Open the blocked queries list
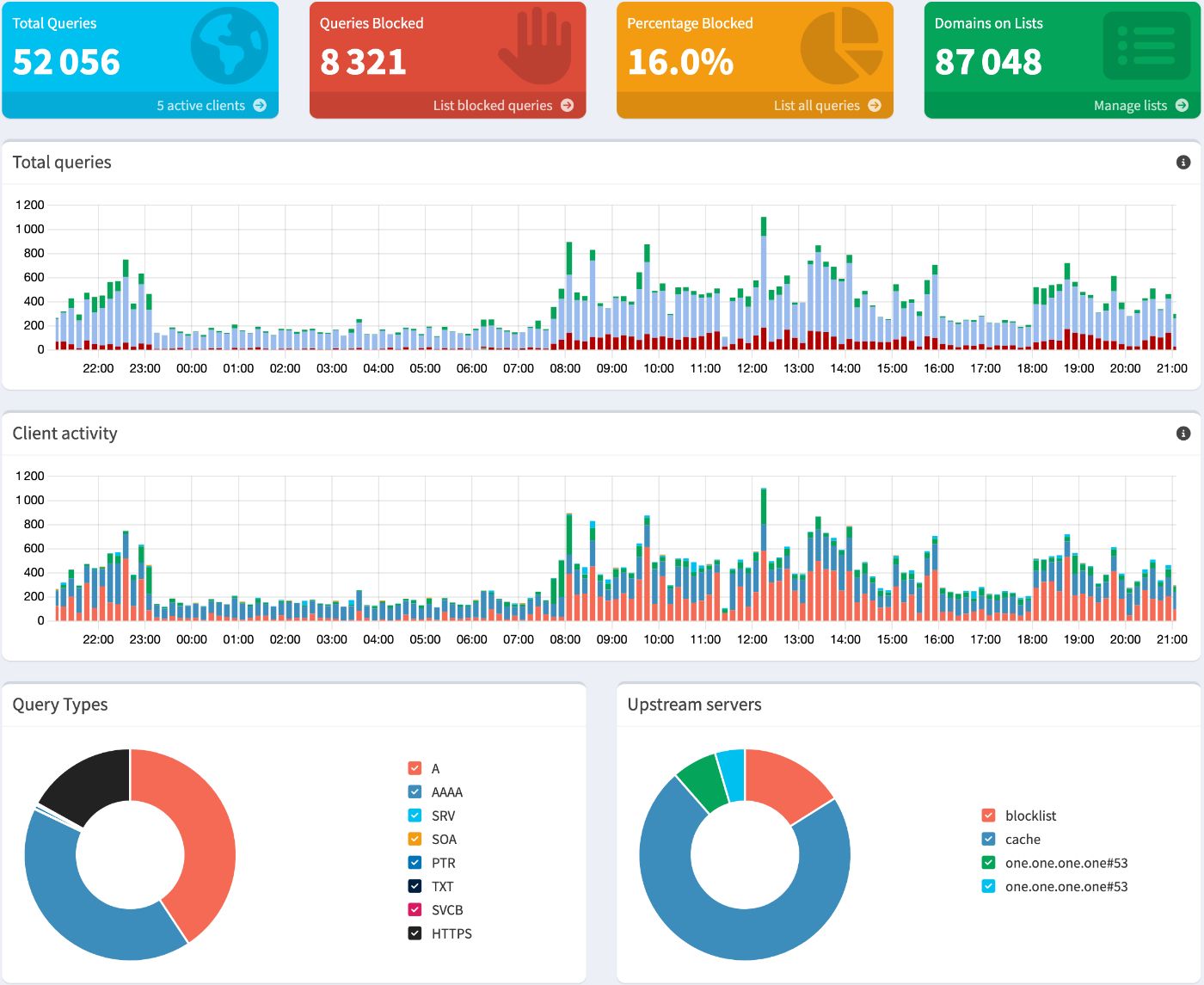 493,105
